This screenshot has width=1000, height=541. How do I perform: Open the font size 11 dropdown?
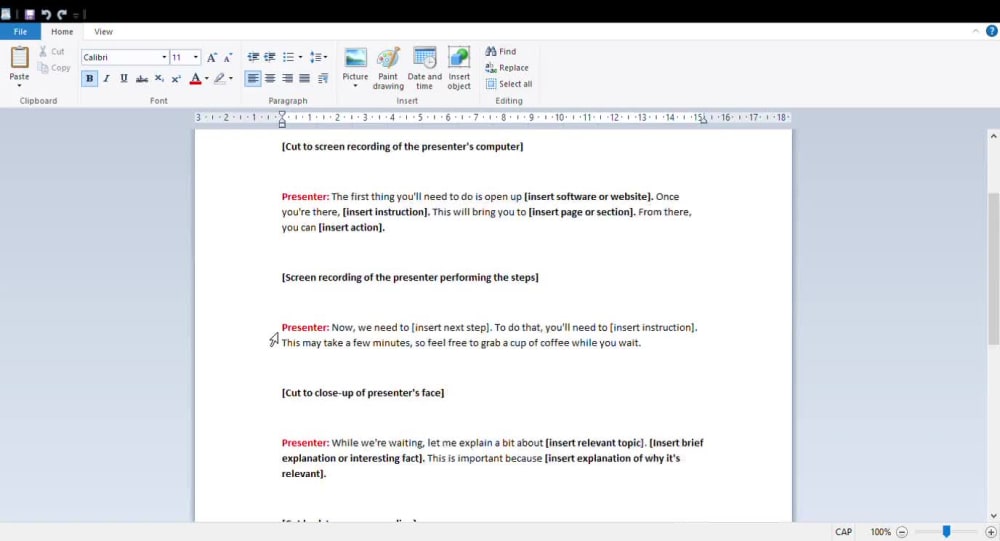point(196,57)
